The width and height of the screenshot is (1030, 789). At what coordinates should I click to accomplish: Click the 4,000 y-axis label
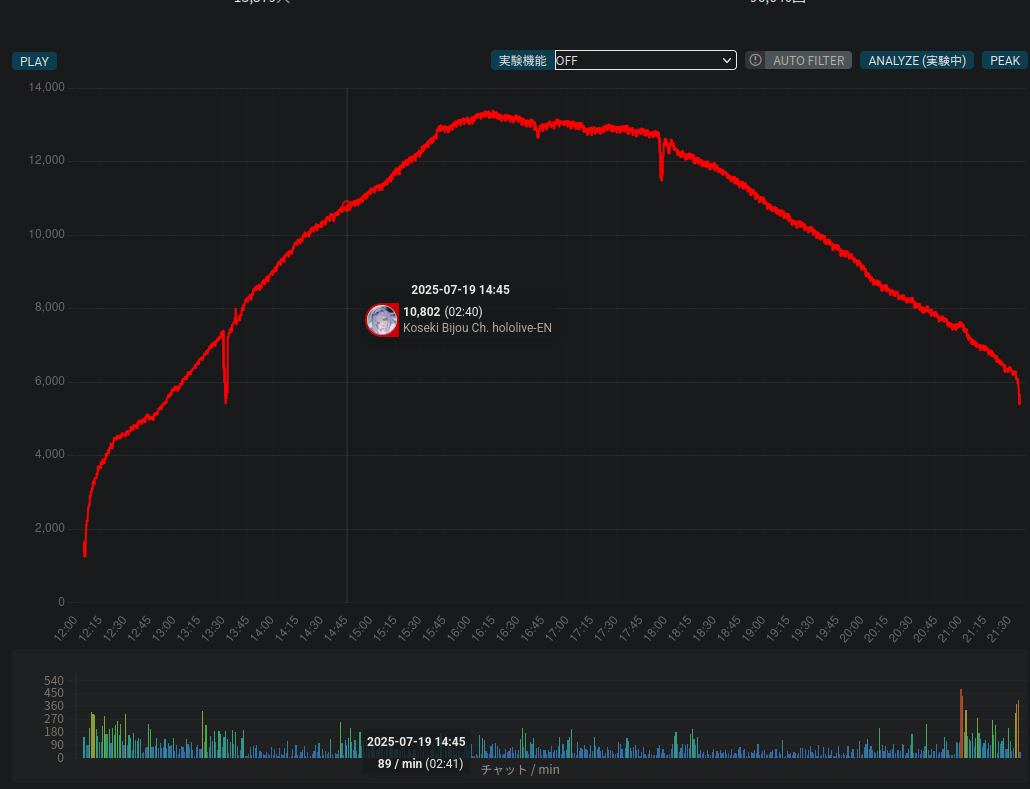pyautogui.click(x=49, y=455)
